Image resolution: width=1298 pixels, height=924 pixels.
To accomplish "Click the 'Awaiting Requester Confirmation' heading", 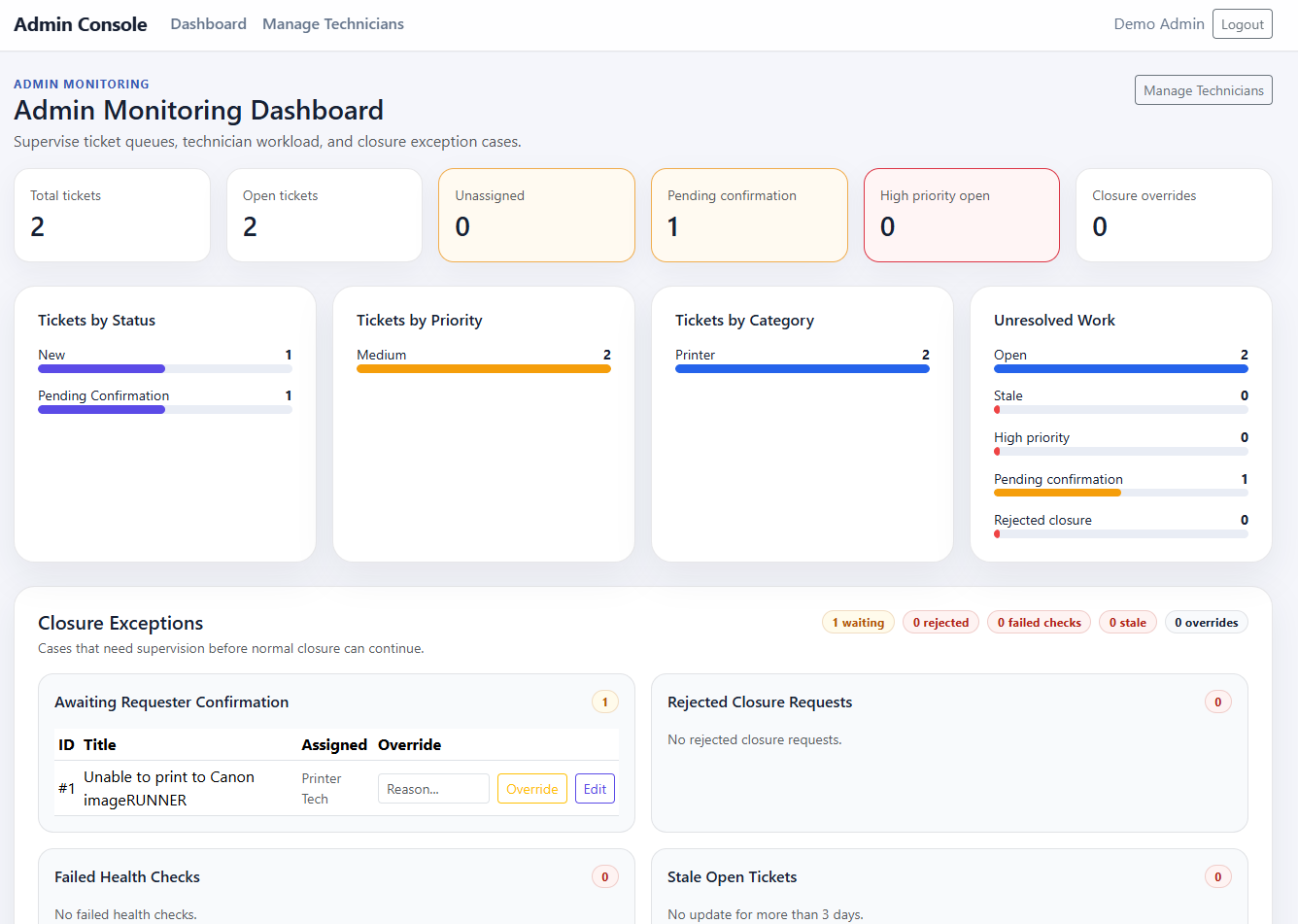I will pos(171,702).
